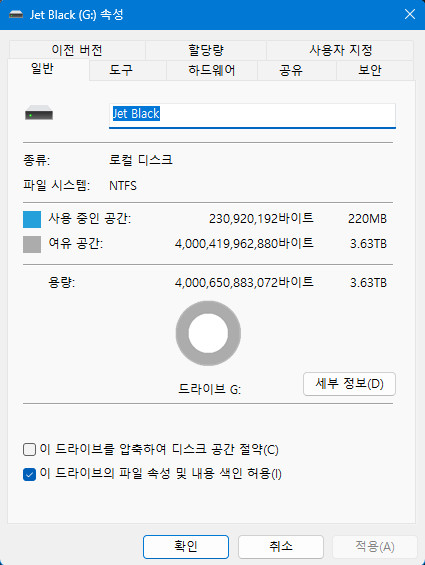Enable drive compression to save disk space

[29, 450]
